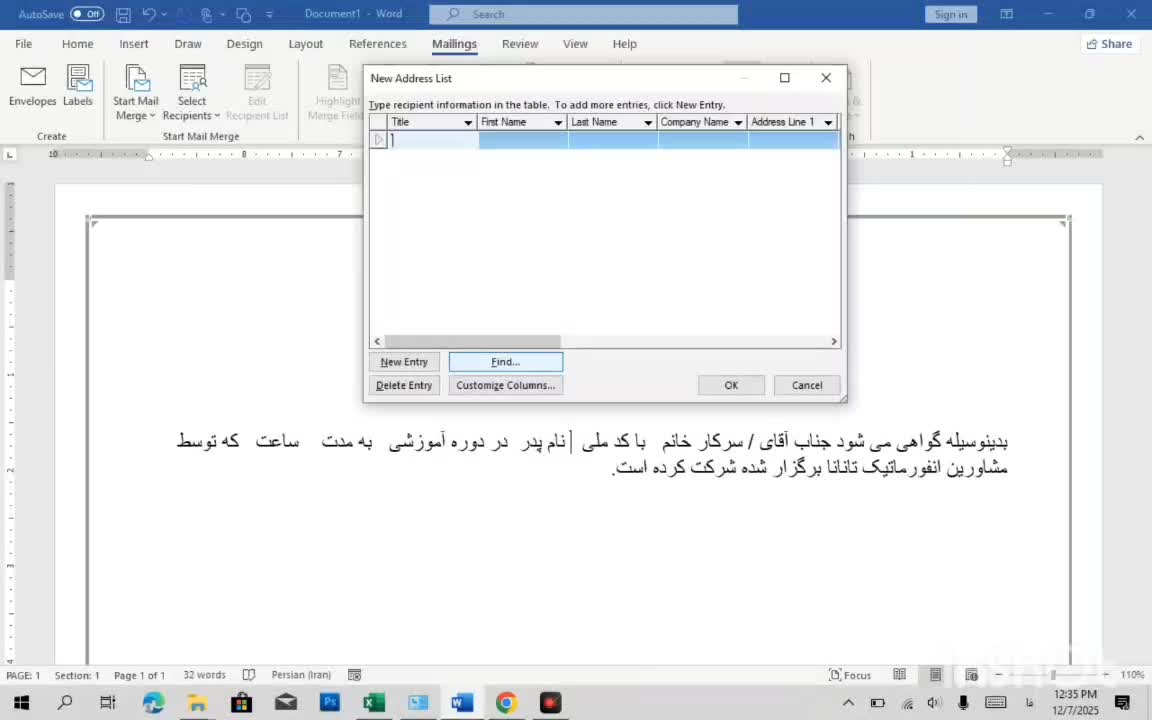The image size is (1152, 720).
Task: Click the New Entry button
Action: (x=403, y=361)
